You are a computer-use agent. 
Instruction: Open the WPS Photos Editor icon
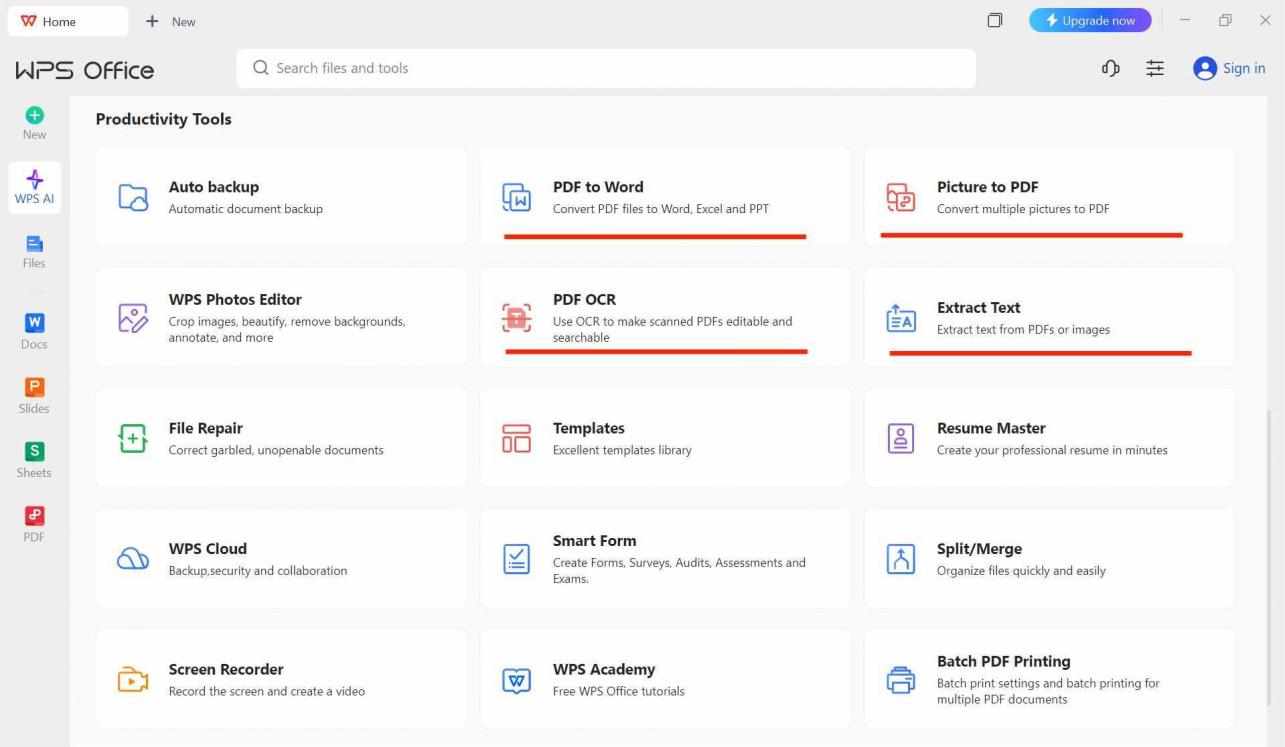pyautogui.click(x=133, y=317)
